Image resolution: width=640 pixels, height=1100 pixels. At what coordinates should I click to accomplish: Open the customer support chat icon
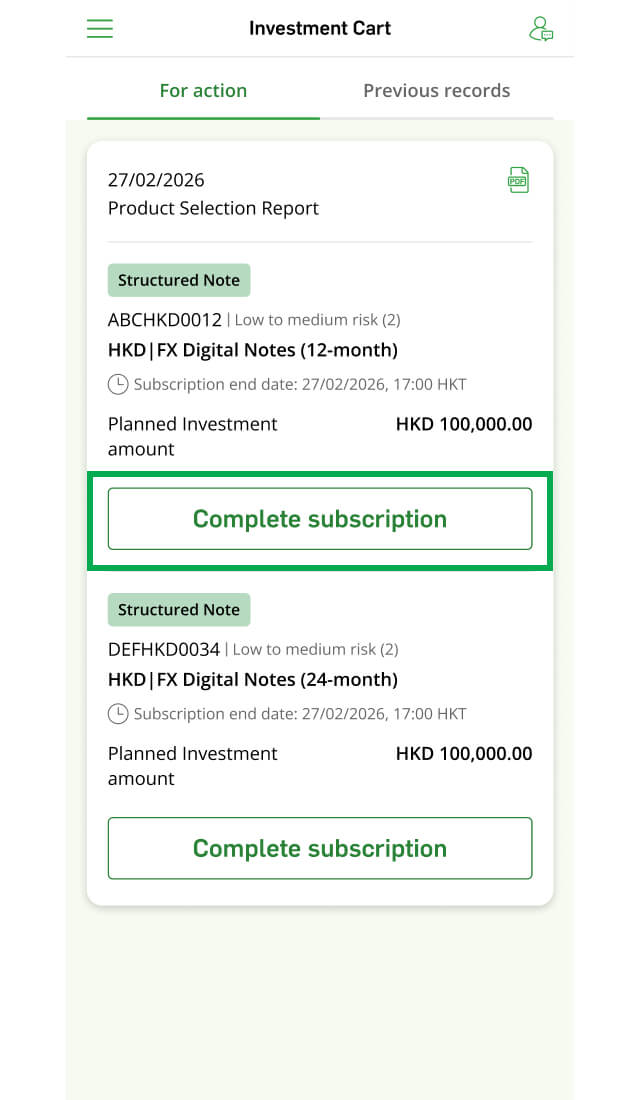click(541, 29)
